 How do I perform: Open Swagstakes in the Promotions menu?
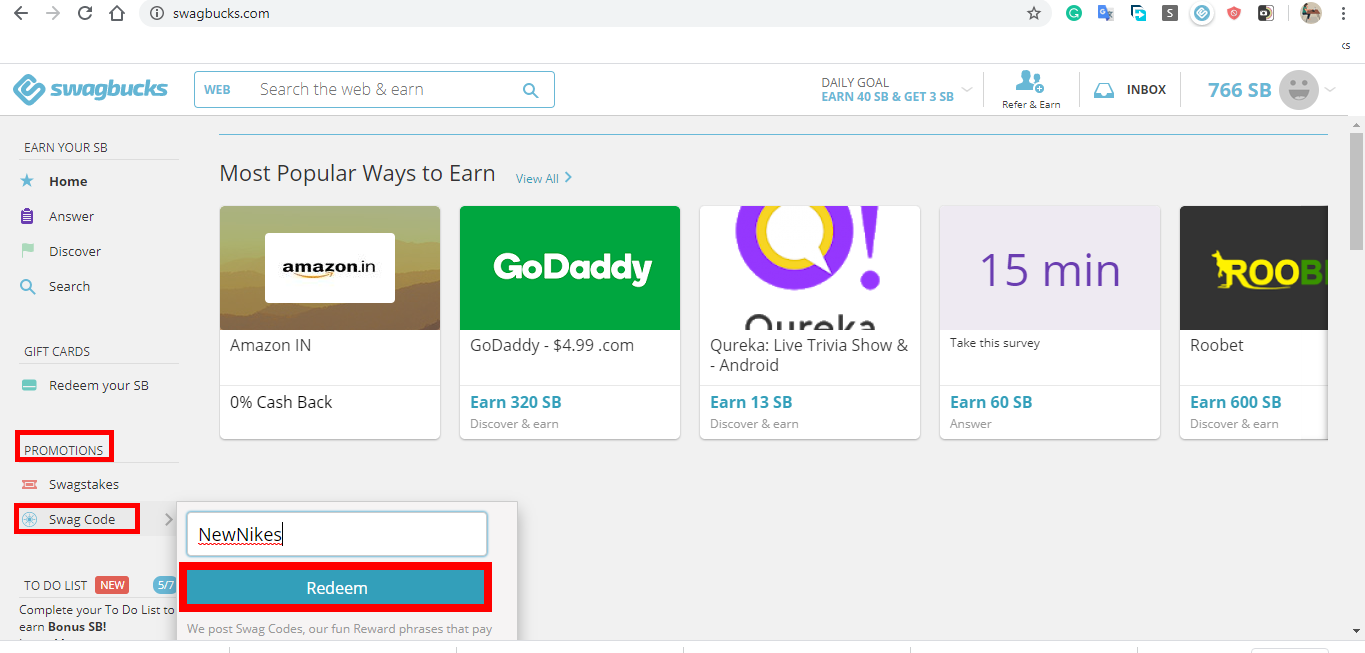coord(84,485)
